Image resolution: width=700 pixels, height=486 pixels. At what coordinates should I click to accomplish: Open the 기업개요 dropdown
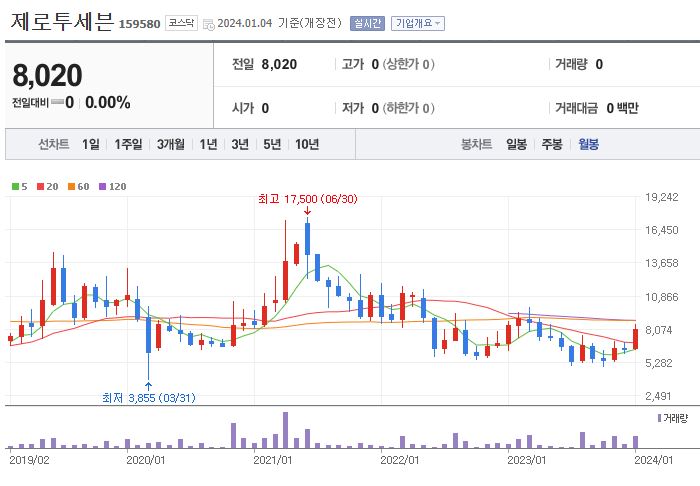[x=418, y=23]
